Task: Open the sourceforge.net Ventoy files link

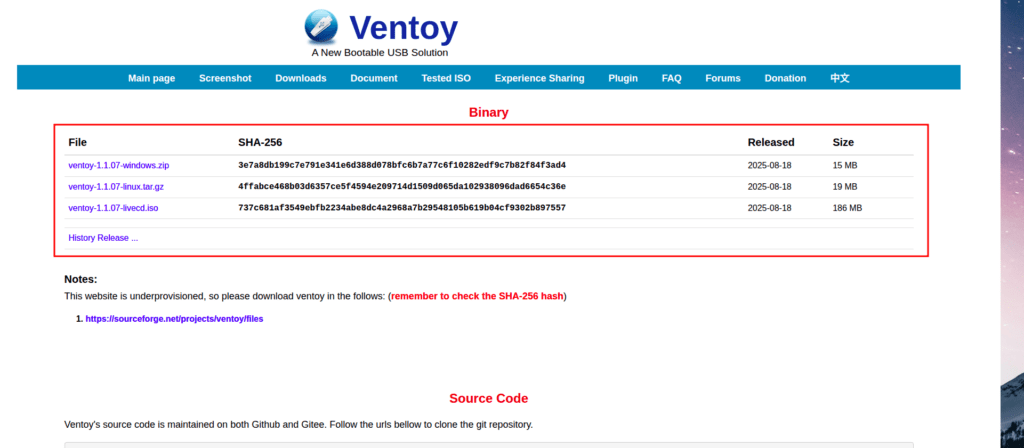Action: click(174, 319)
